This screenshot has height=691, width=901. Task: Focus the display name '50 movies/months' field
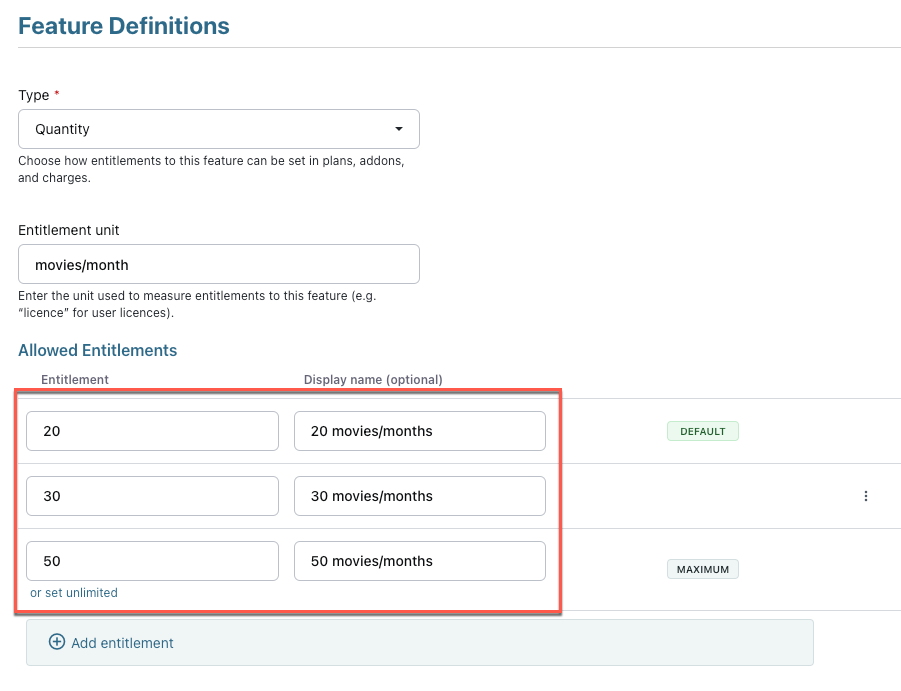pos(419,561)
